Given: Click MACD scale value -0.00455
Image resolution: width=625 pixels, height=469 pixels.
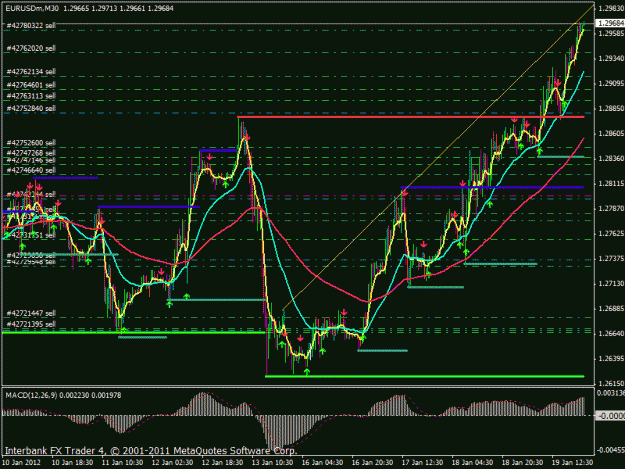Looking at the screenshot, I should click(x=610, y=450).
